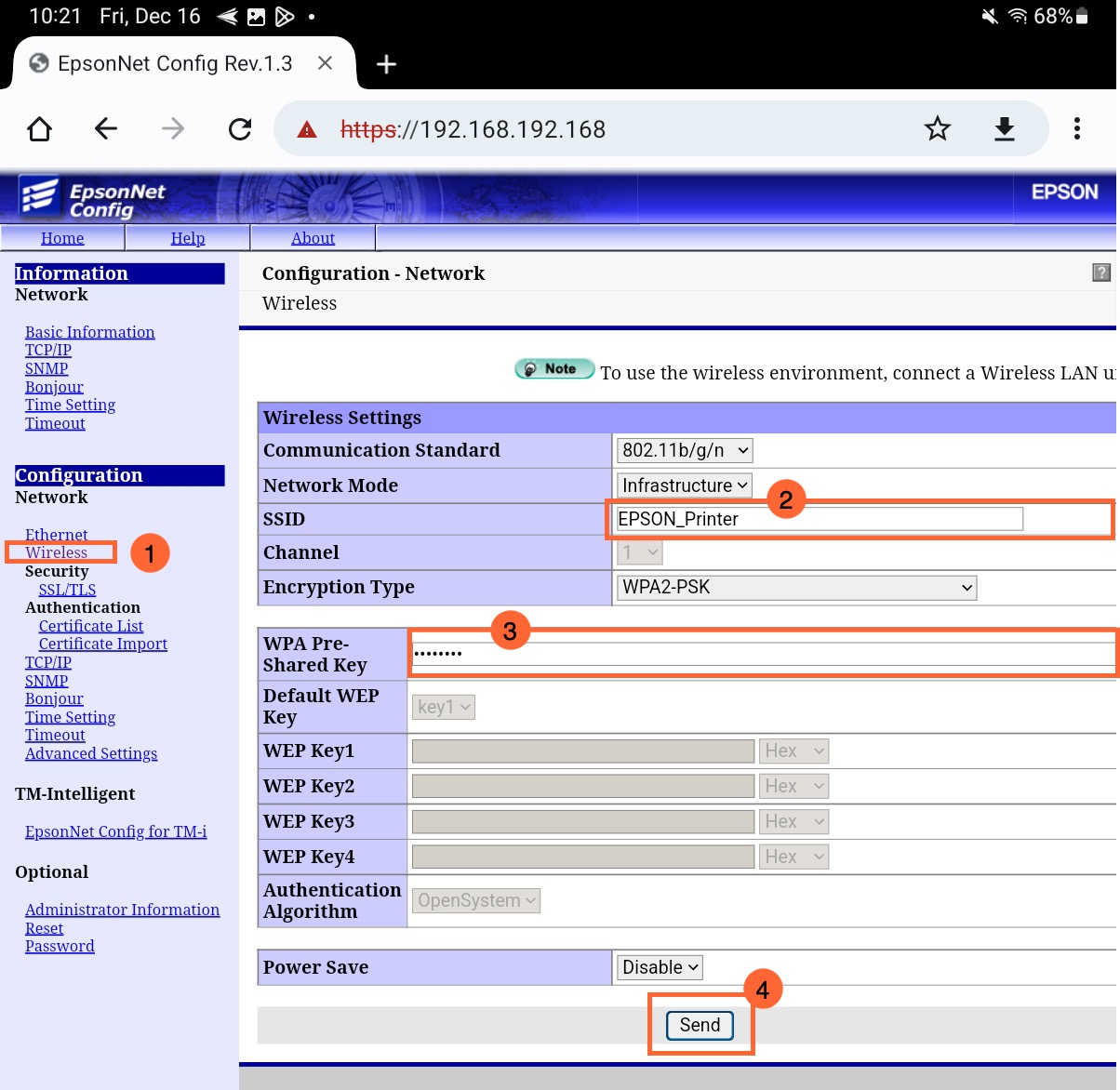Open the Network Mode dropdown

point(685,485)
